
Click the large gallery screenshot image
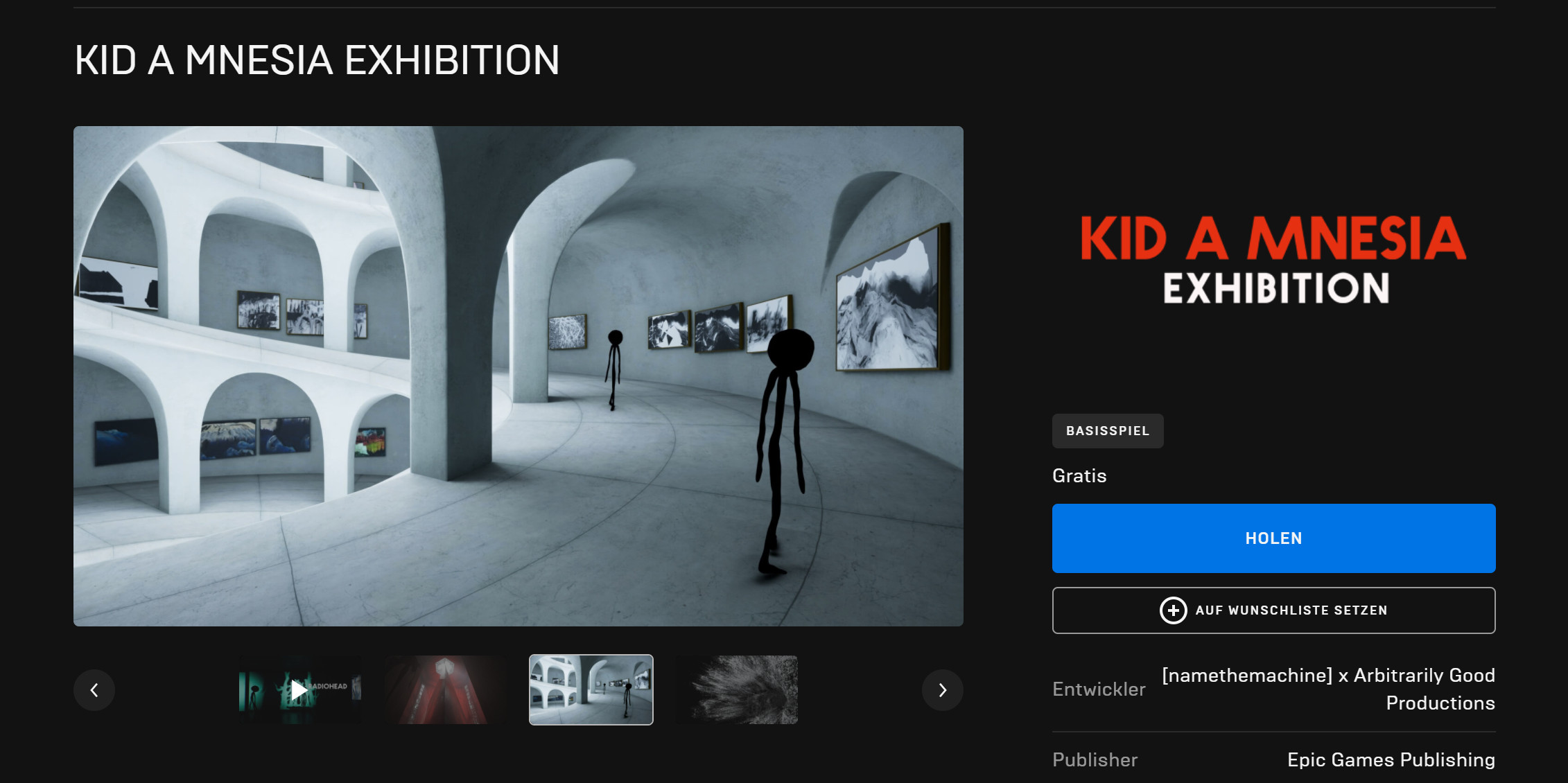point(518,376)
